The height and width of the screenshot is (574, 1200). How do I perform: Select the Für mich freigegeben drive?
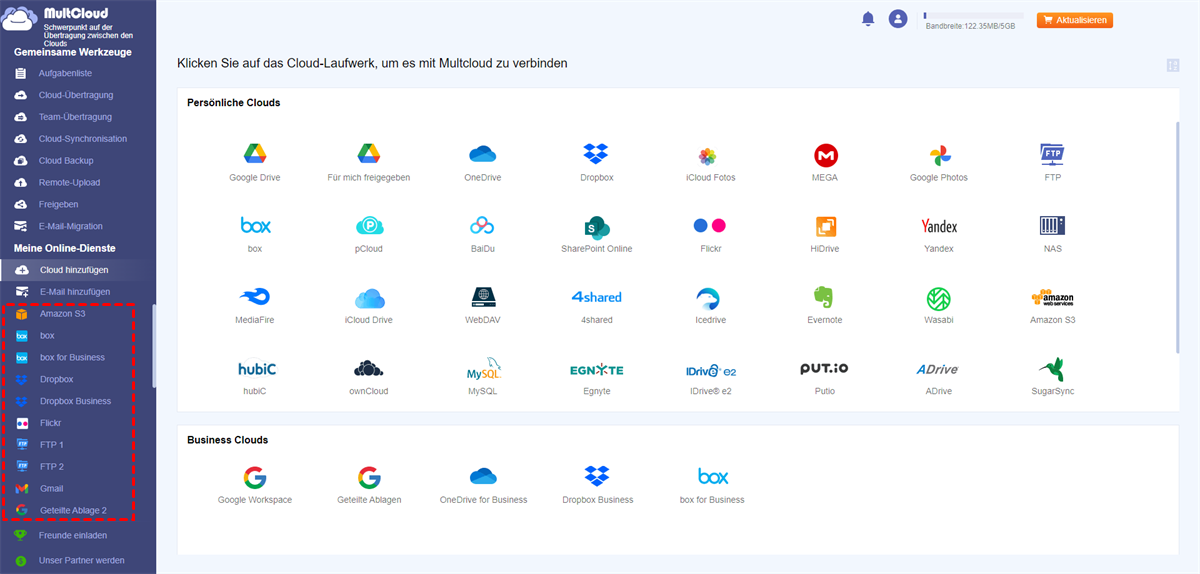pyautogui.click(x=369, y=163)
